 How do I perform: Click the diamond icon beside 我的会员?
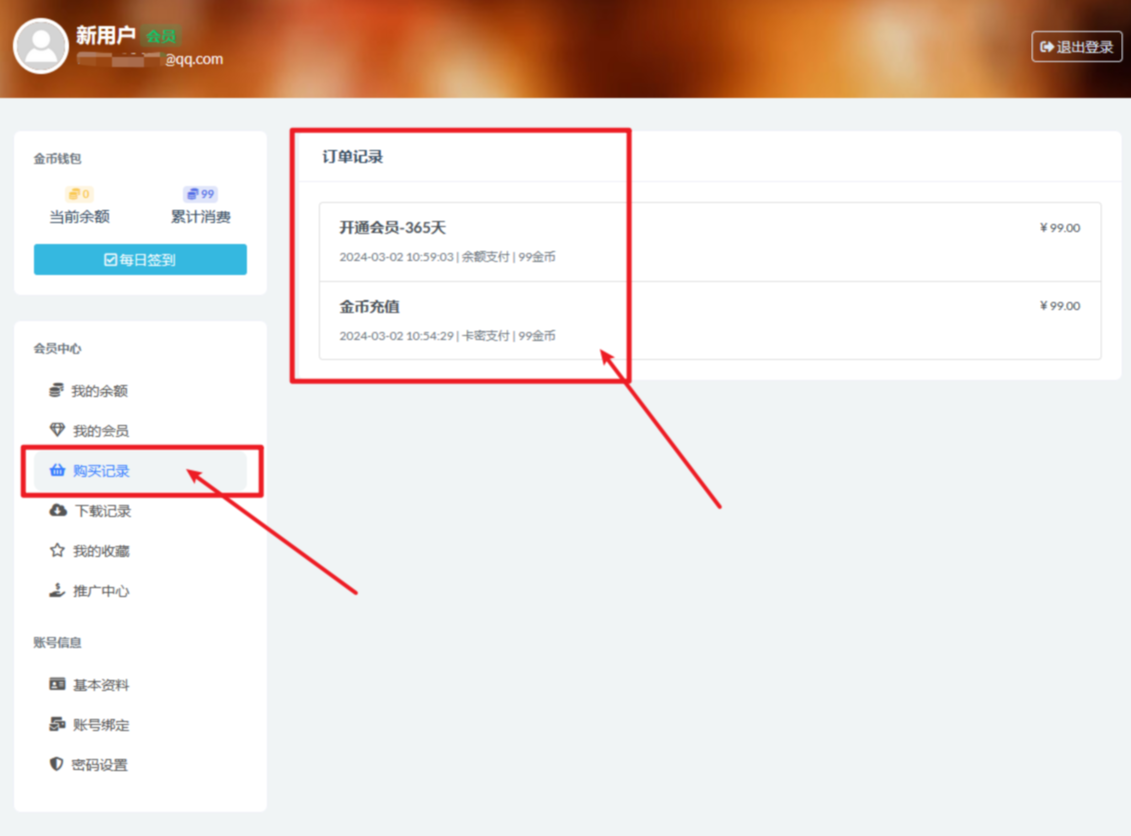57,431
